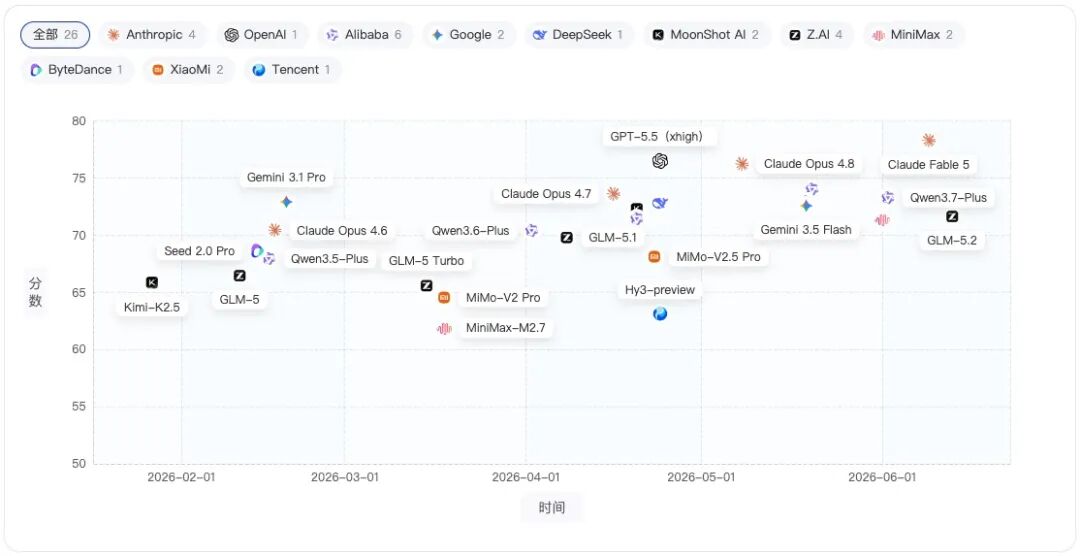Click the 2026-02-01 x-axis tick label
Screen dimensions: 1080x556
tap(181, 477)
